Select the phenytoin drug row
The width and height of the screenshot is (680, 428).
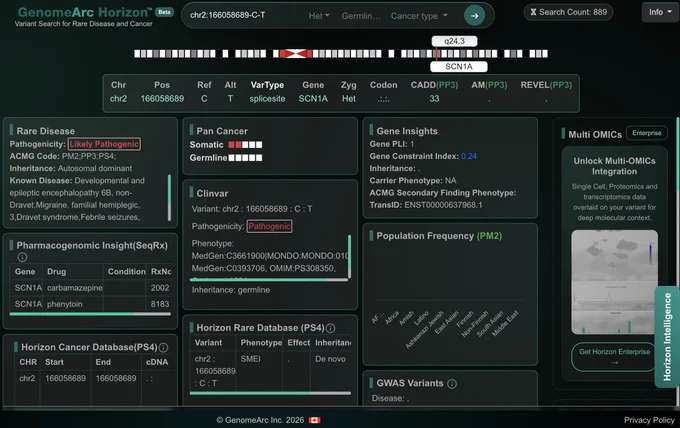coord(90,304)
